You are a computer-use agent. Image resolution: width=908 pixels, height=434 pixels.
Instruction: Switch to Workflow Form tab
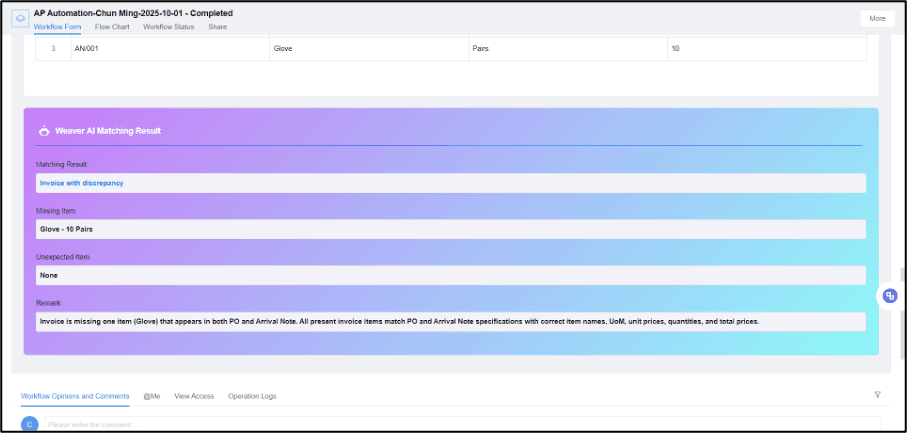tap(57, 27)
